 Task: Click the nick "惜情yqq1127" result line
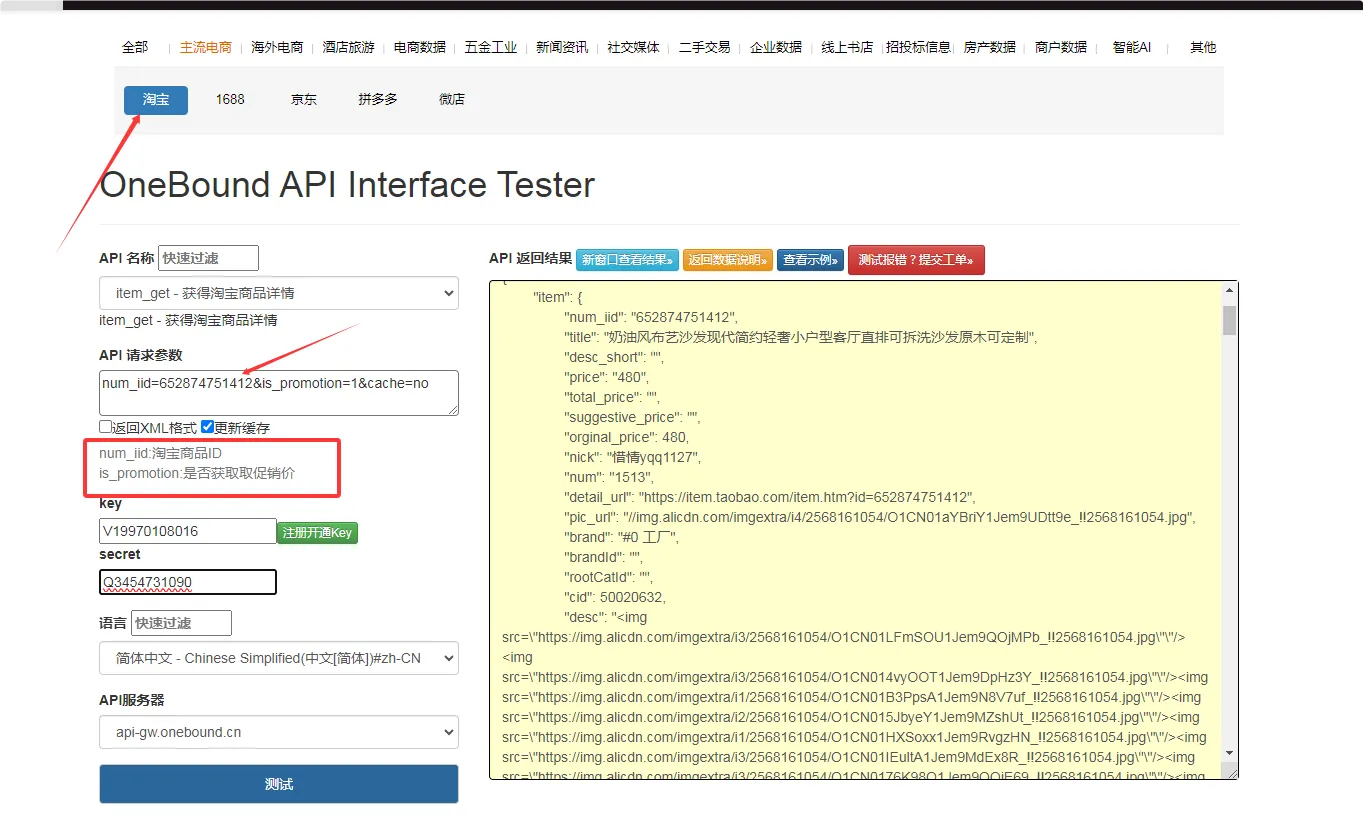[633, 457]
